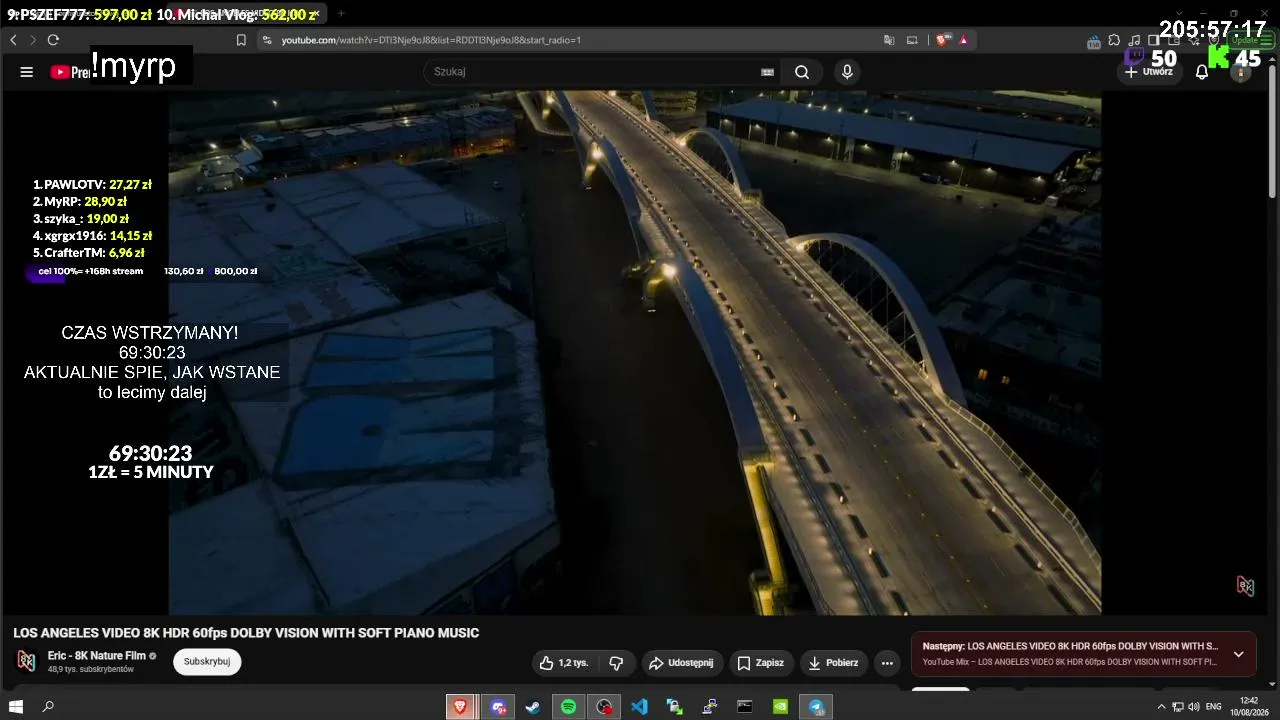Open the more actions three-dot menu
1280x720 pixels.
click(x=887, y=663)
